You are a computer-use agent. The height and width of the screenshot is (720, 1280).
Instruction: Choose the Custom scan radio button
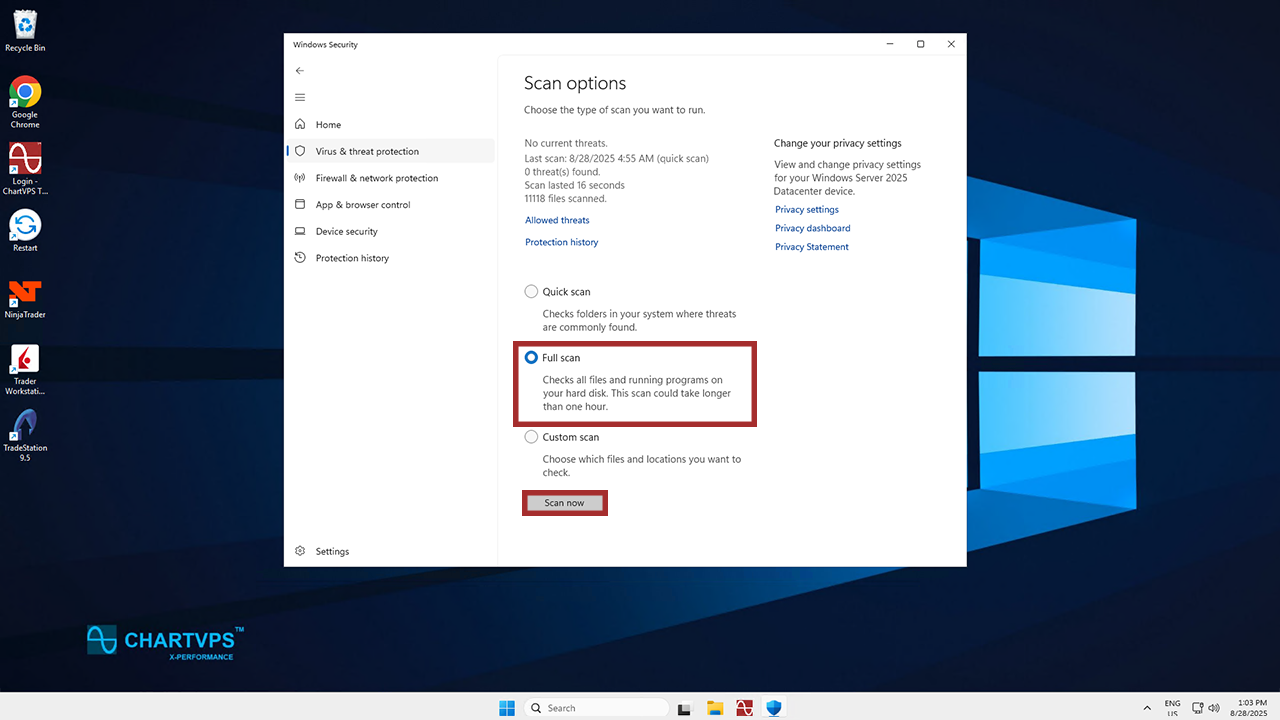[531, 437]
